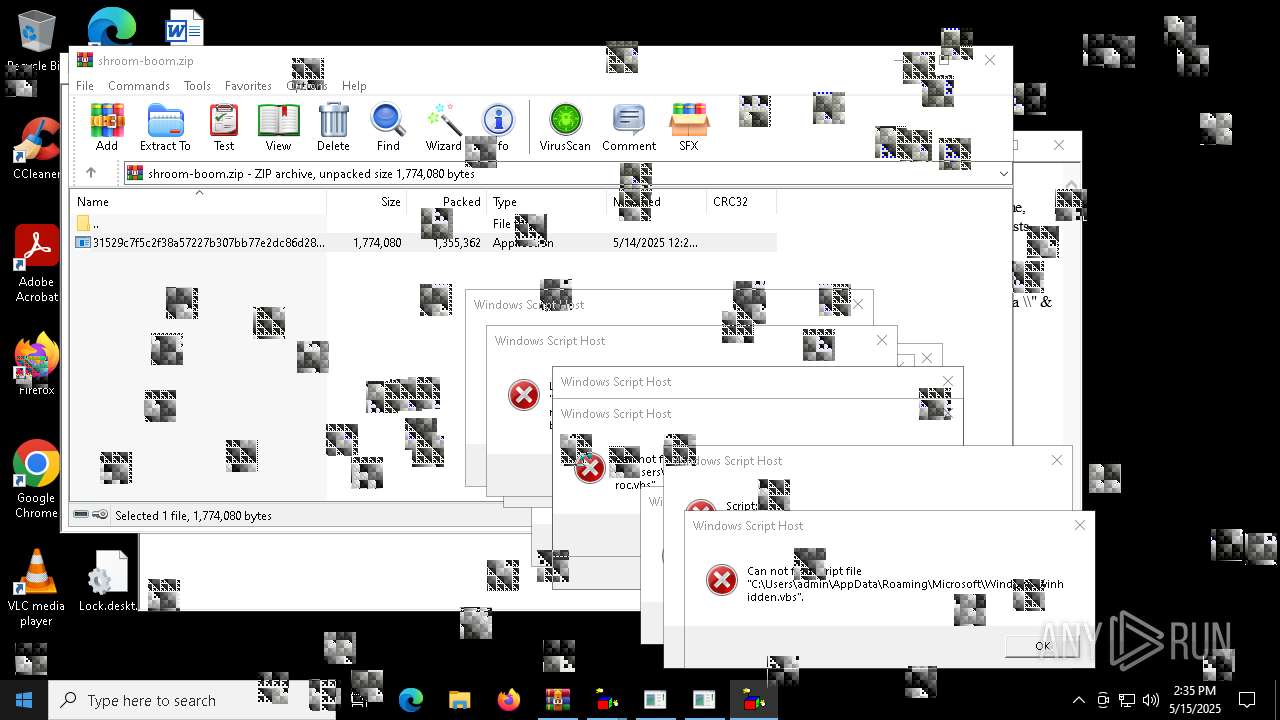Viewport: 1280px width, 720px height.
Task: Open clock showing 2:35 PM
Action: [x=1195, y=700]
